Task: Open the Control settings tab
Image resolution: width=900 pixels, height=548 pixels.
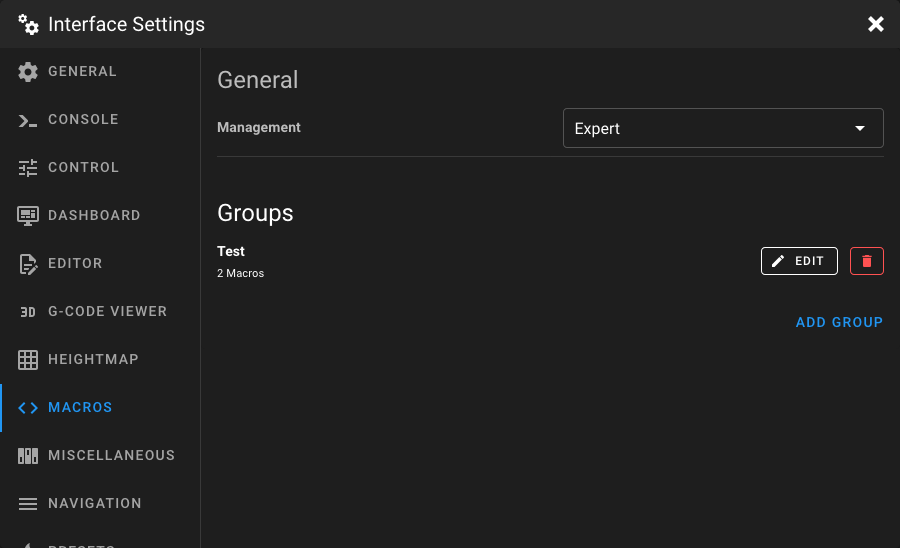Action: pos(100,168)
